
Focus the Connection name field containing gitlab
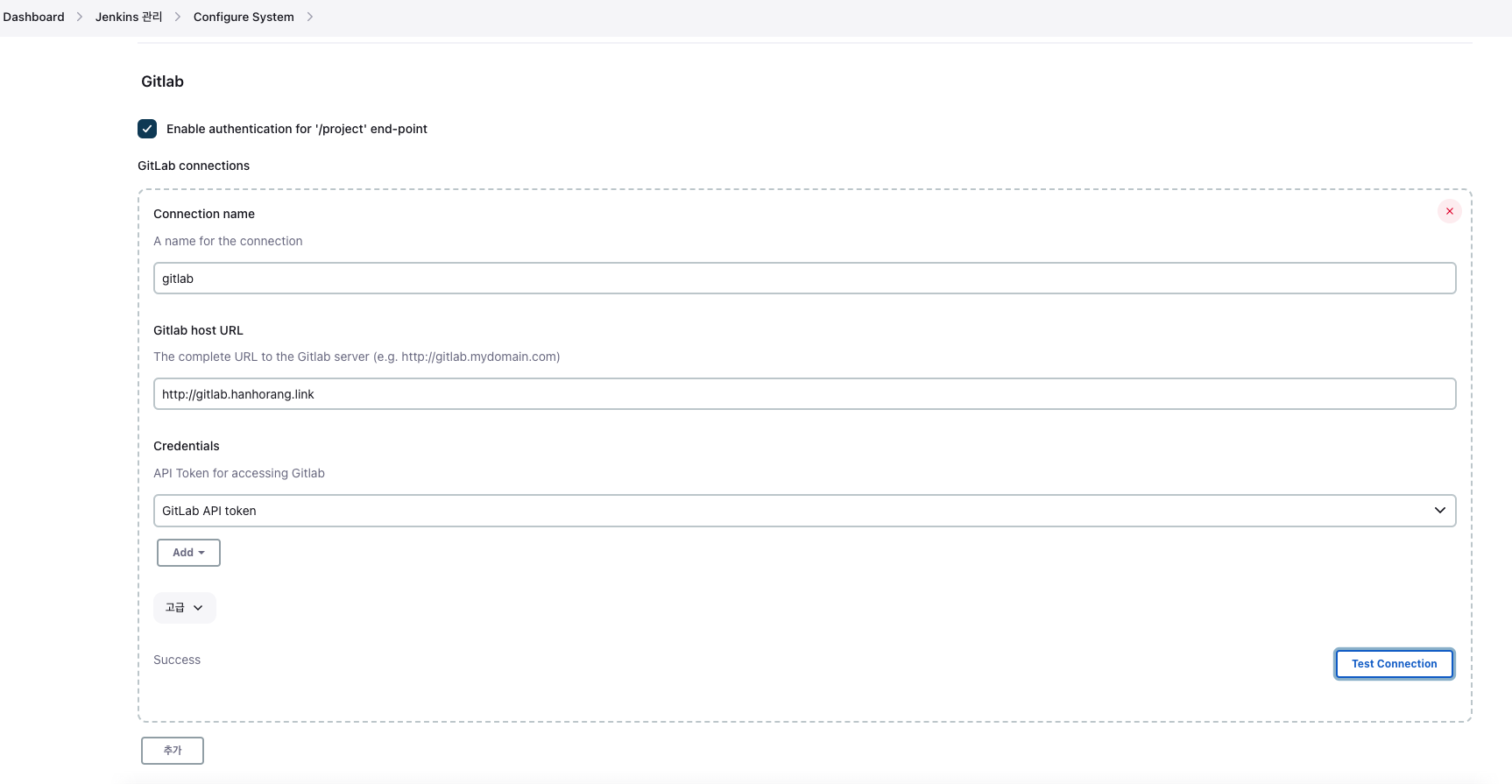tap(804, 279)
